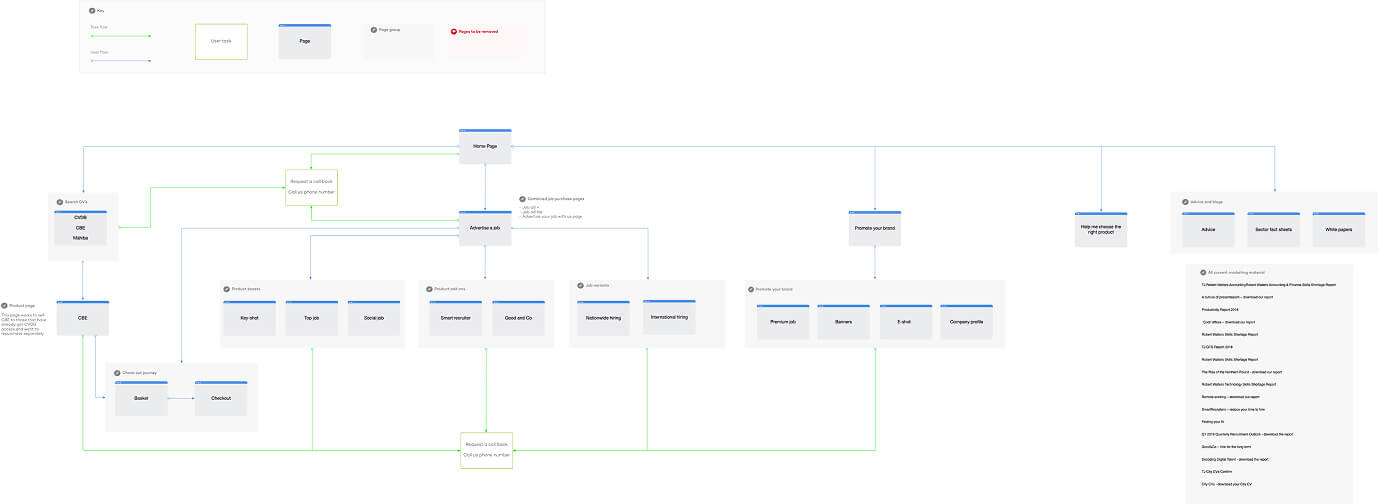Click the icon beside 'Advice and blogs'
1378x504 pixels.
(1182, 201)
